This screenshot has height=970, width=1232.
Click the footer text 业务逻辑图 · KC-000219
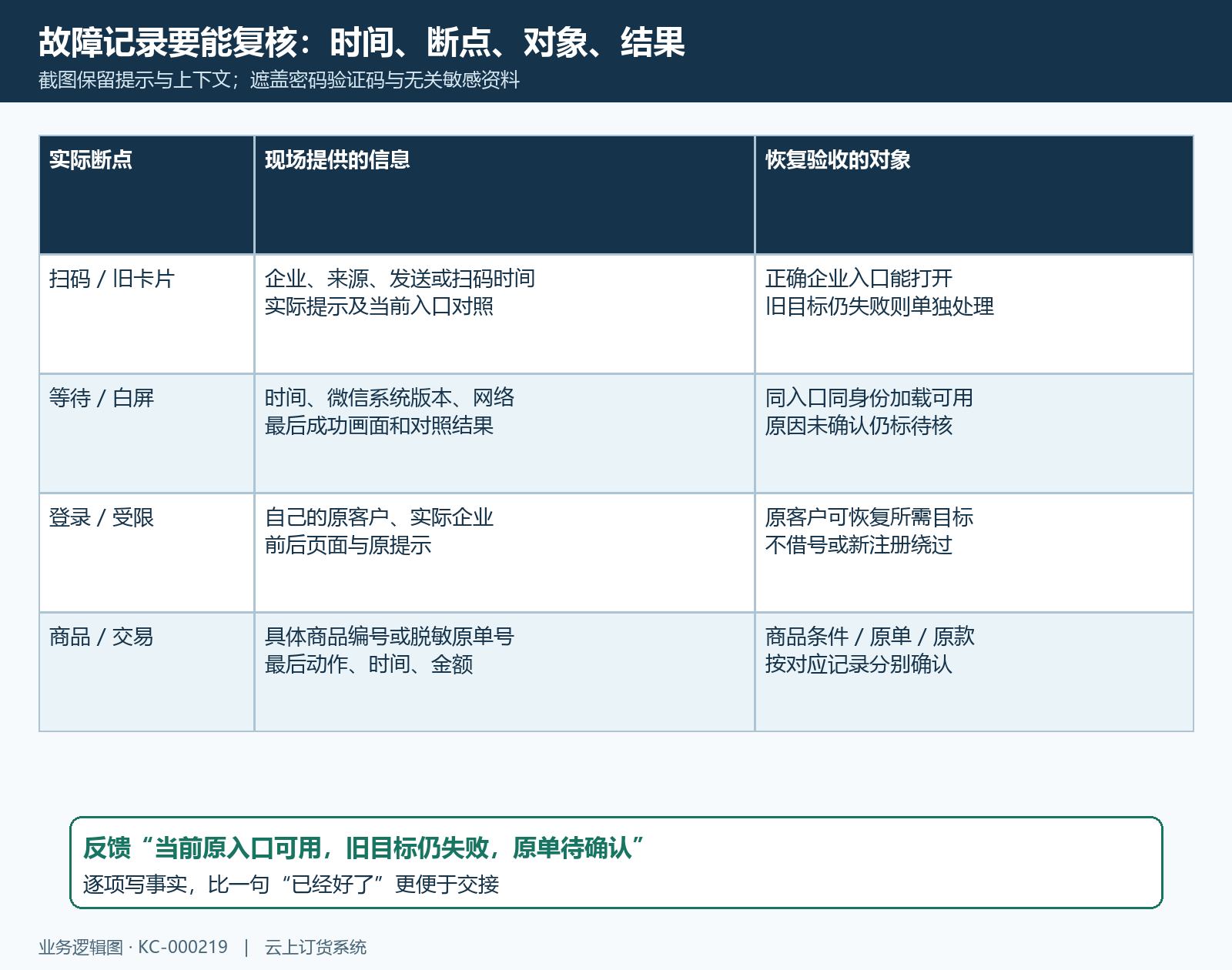[x=133, y=947]
